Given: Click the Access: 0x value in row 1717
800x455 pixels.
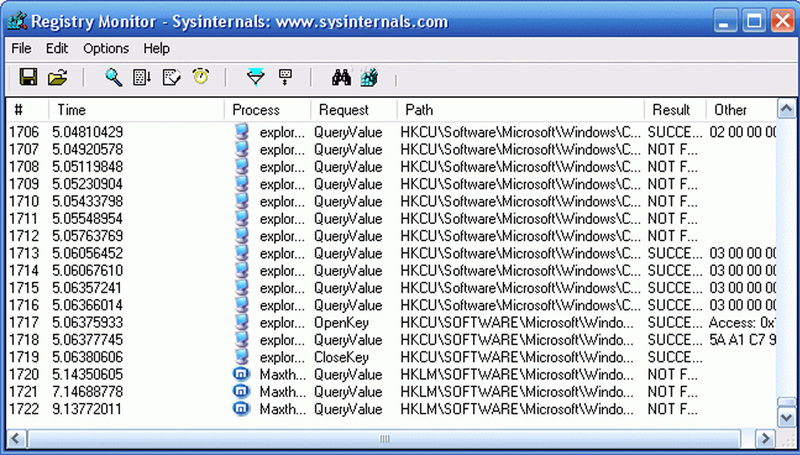Looking at the screenshot, I should tap(742, 323).
